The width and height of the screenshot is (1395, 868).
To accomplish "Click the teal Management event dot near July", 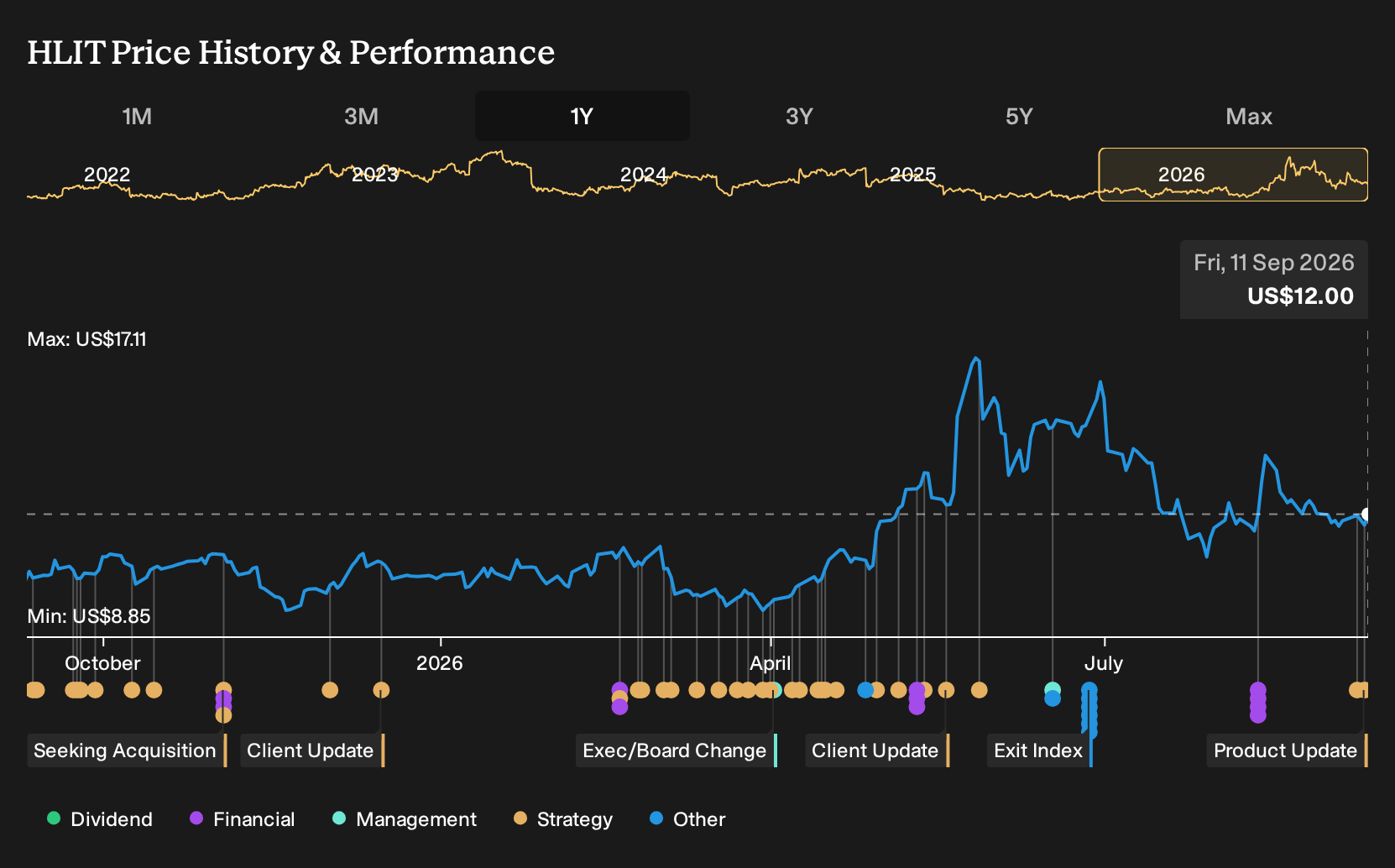I will click(x=1053, y=690).
